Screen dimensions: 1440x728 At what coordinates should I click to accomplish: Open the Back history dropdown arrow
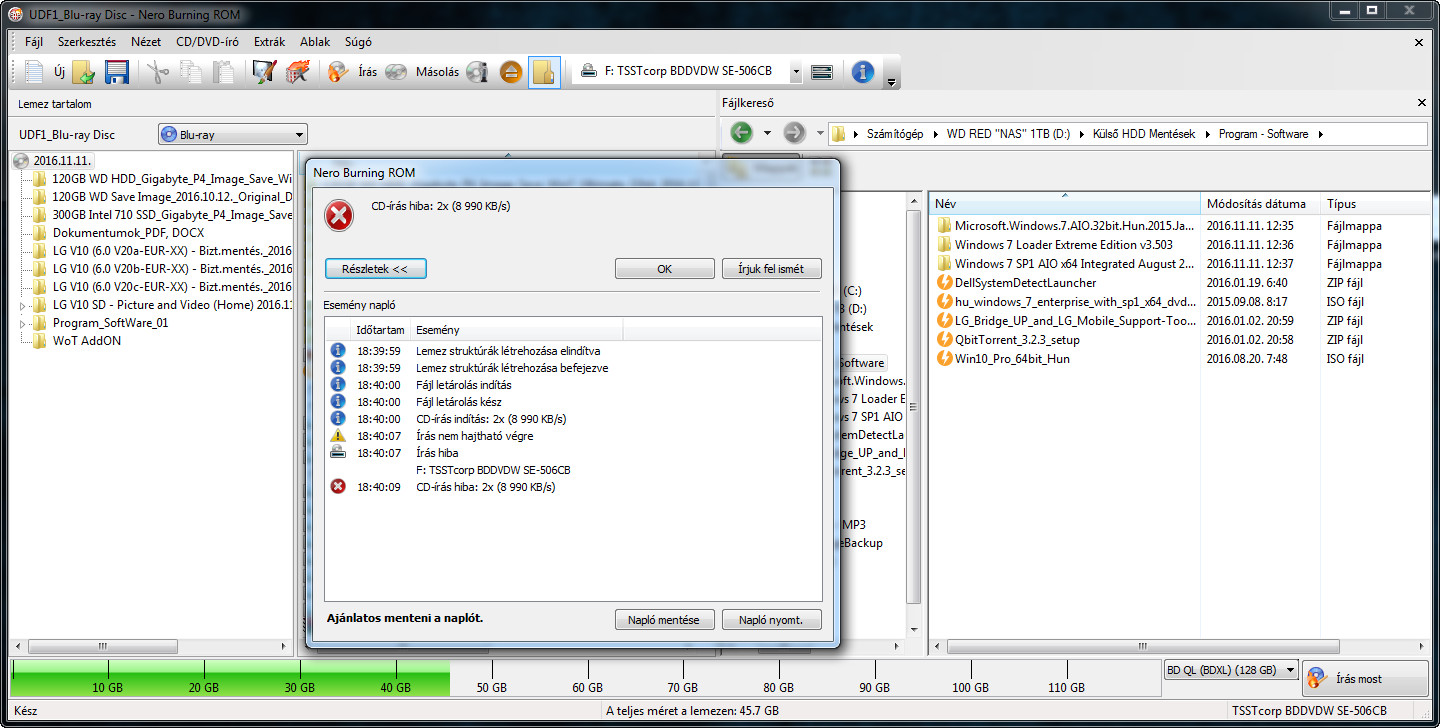point(767,133)
